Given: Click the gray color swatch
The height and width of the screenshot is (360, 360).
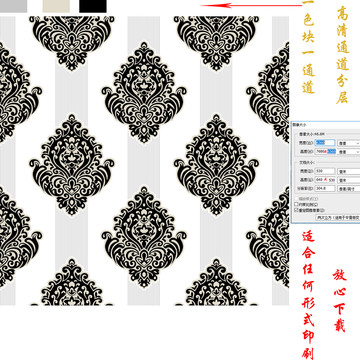Looking at the screenshot, I should coord(13,6).
